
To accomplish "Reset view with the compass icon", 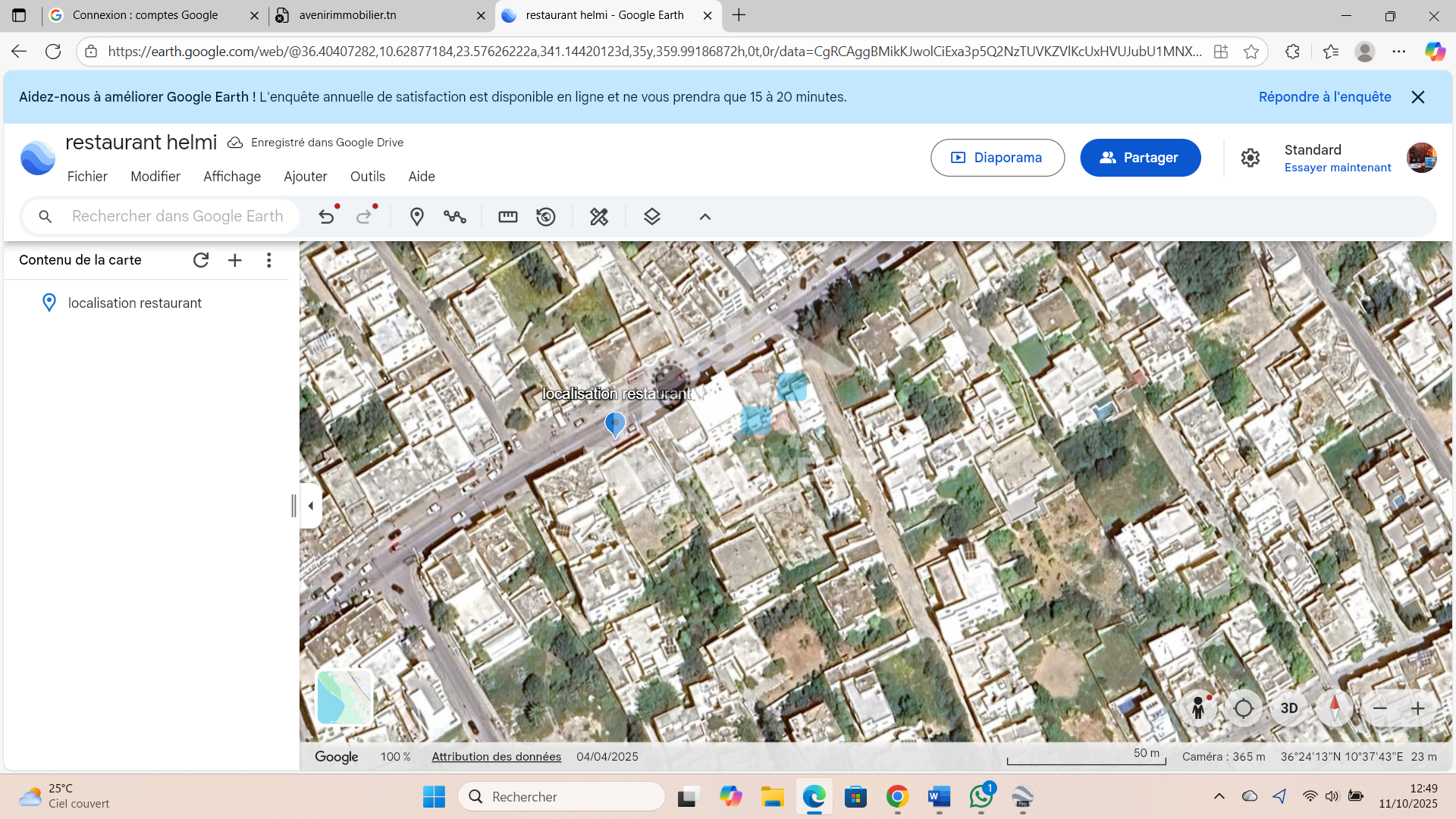I will pos(1335,708).
